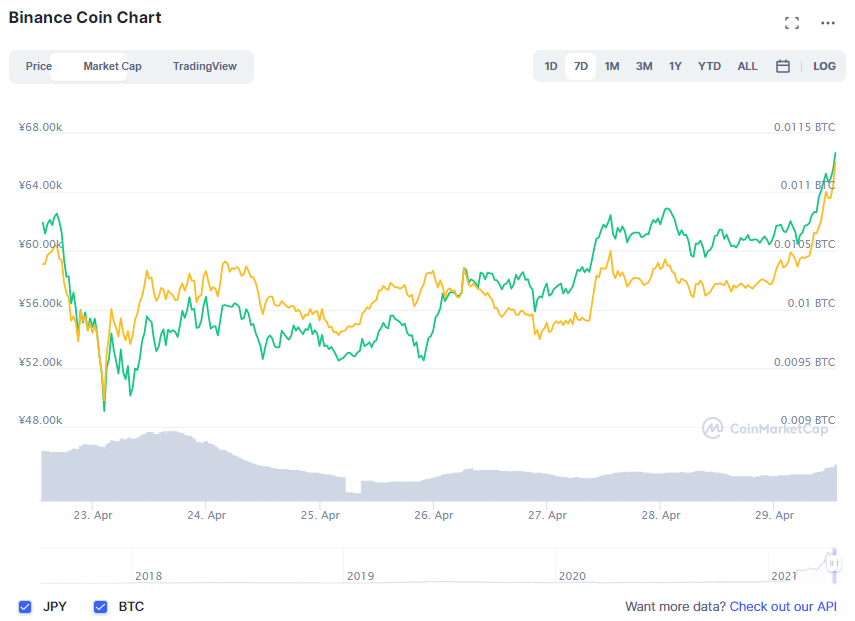Image resolution: width=855 pixels, height=621 pixels.
Task: Select the ALL time range
Action: (748, 67)
